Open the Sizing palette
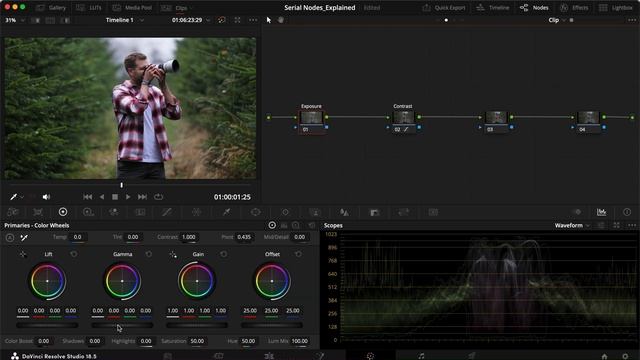Screen dimensions: 640x360 tap(404, 212)
